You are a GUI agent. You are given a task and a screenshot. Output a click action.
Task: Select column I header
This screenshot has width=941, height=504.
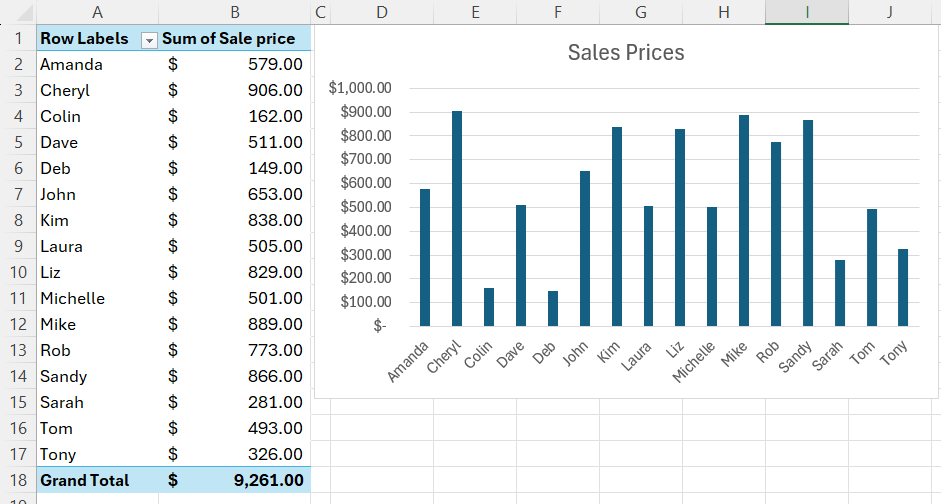tap(806, 12)
